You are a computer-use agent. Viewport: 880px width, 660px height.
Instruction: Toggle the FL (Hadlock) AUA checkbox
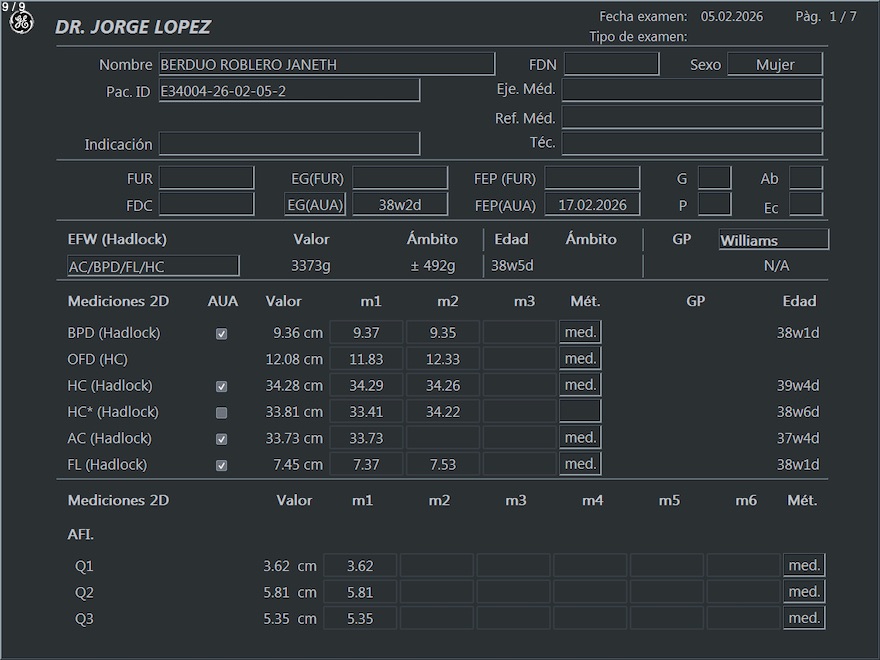pos(221,465)
